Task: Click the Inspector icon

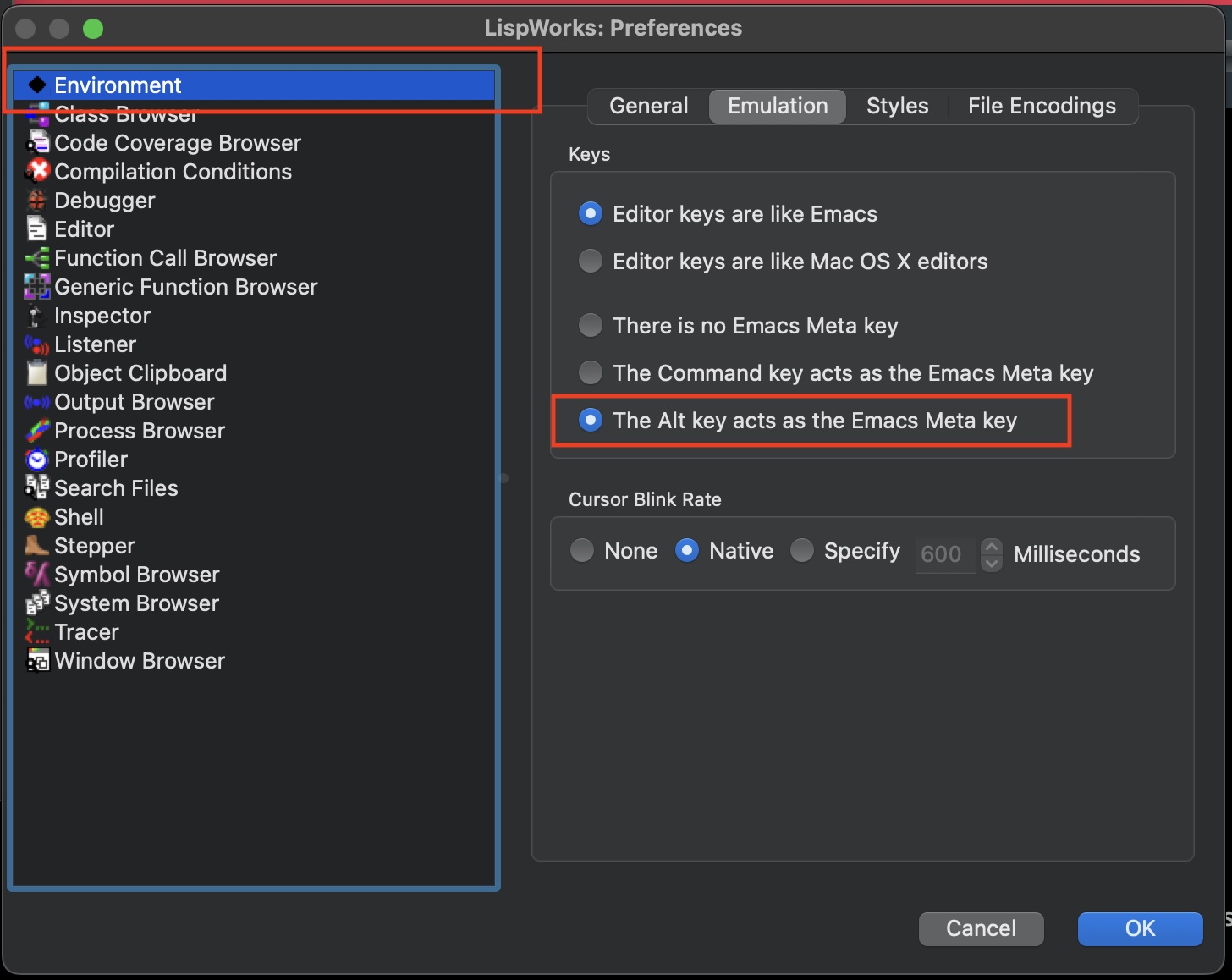Action: click(x=36, y=316)
